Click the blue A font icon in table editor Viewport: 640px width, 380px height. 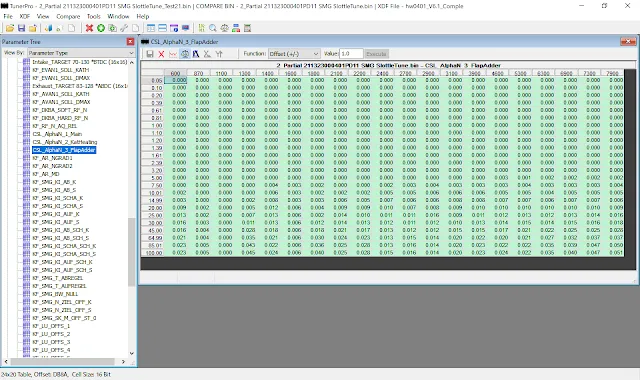point(196,54)
